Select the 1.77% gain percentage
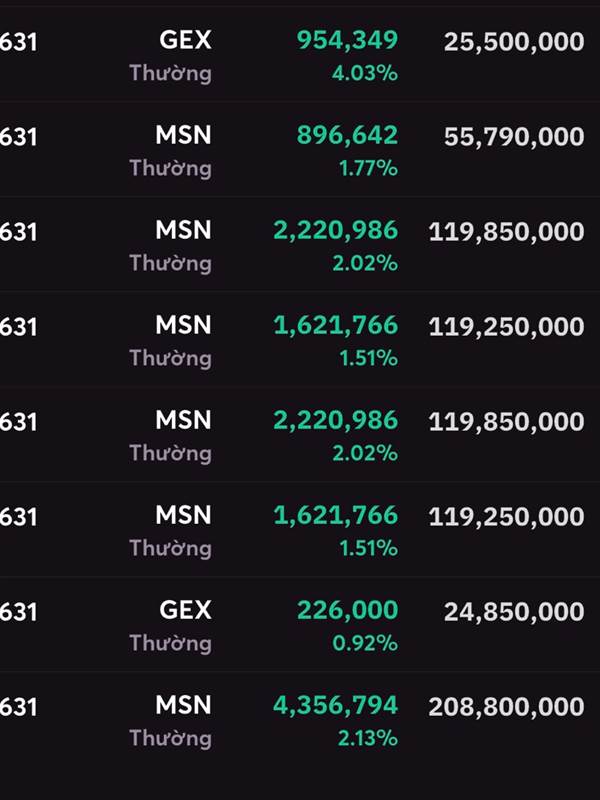 click(x=368, y=168)
